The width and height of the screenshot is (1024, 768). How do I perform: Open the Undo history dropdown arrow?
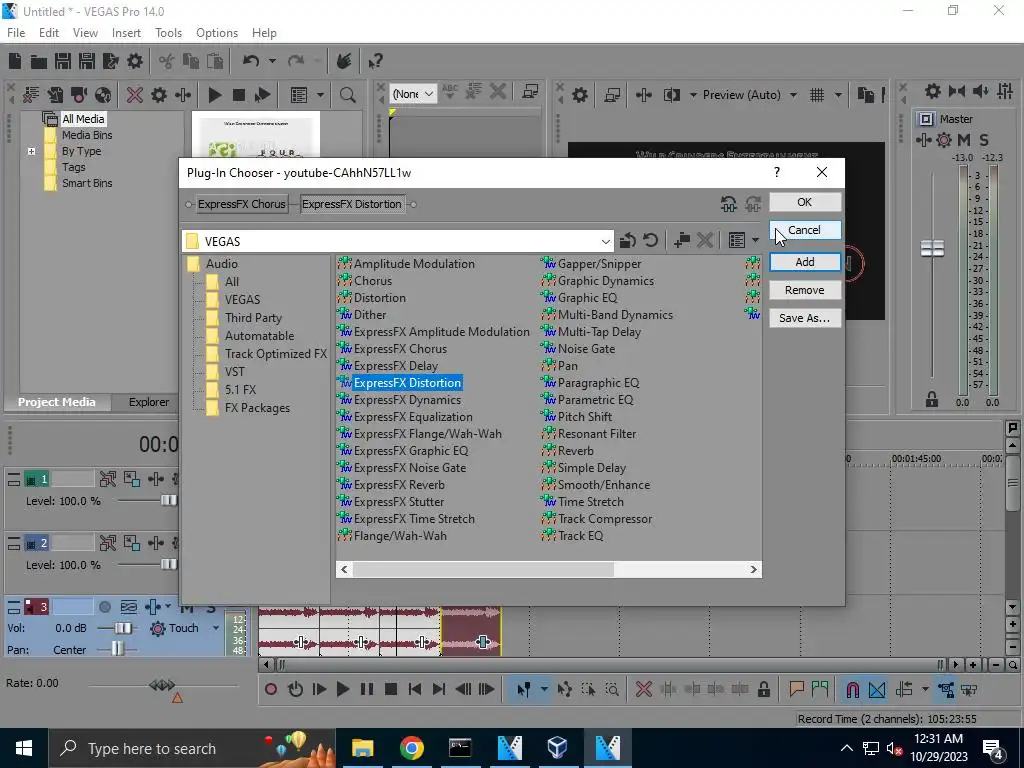[x=272, y=61]
